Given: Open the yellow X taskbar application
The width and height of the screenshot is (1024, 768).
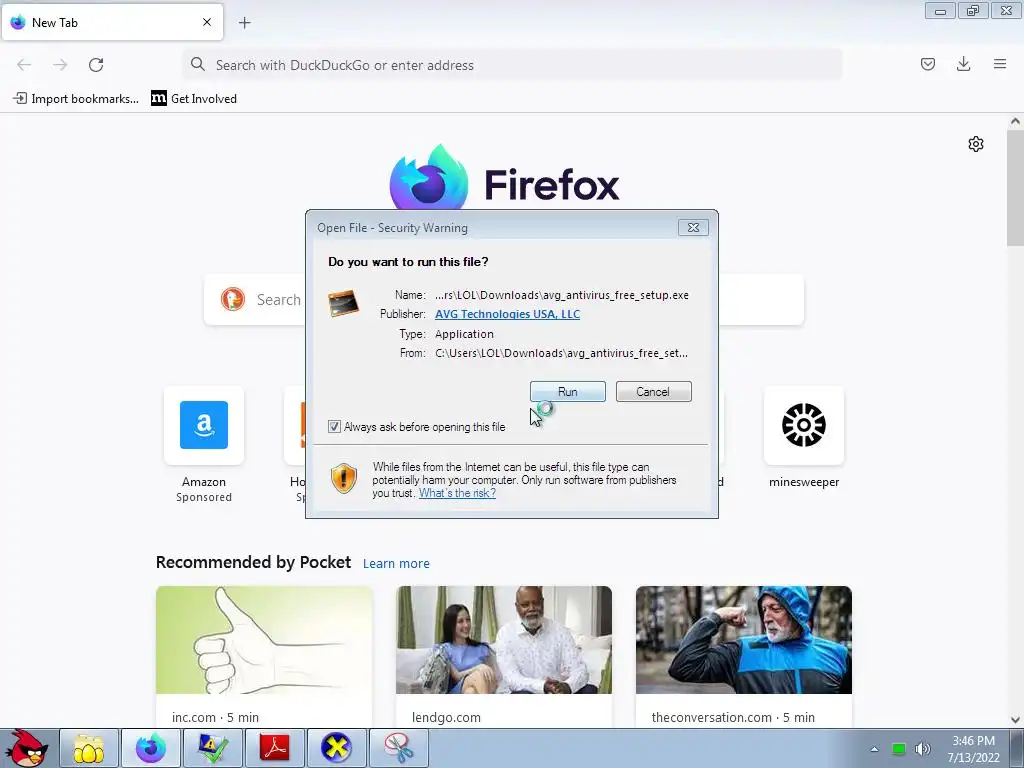Looking at the screenshot, I should tap(336, 748).
